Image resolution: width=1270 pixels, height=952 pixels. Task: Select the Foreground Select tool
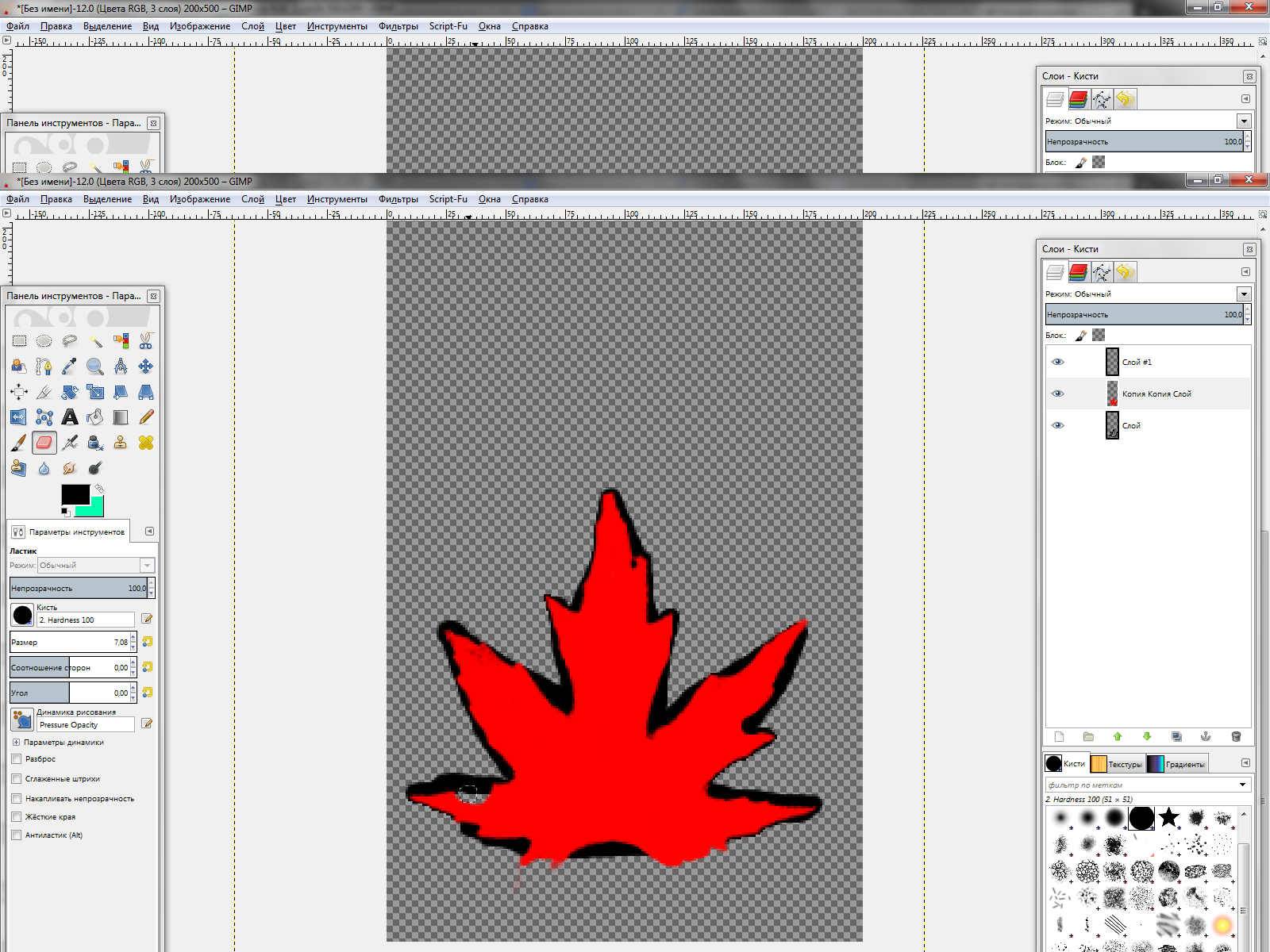[19, 367]
